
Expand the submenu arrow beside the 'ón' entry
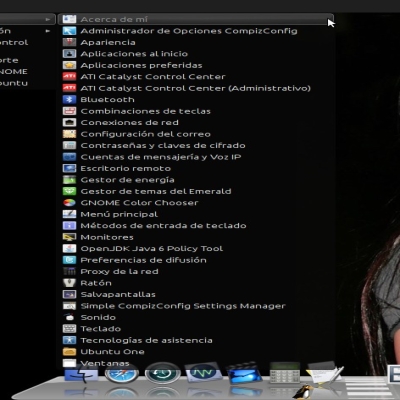(x=48, y=31)
